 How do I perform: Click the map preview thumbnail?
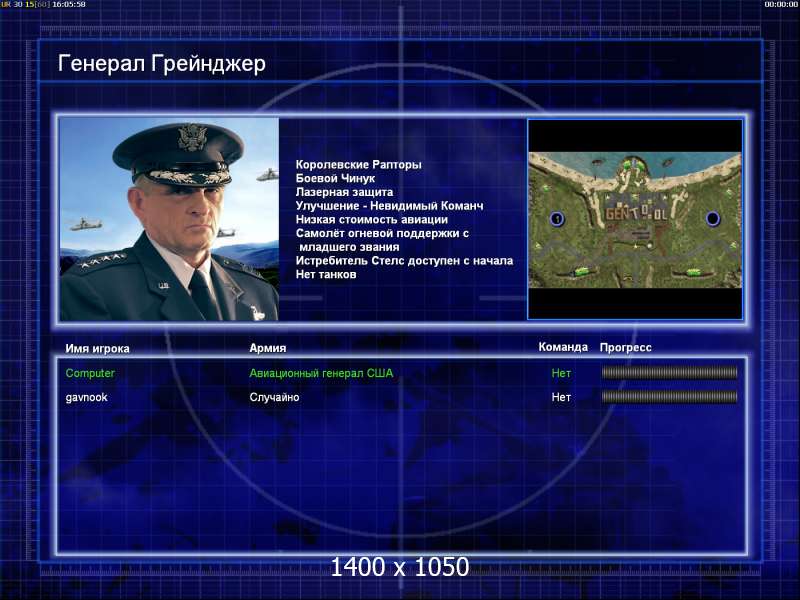click(635, 219)
